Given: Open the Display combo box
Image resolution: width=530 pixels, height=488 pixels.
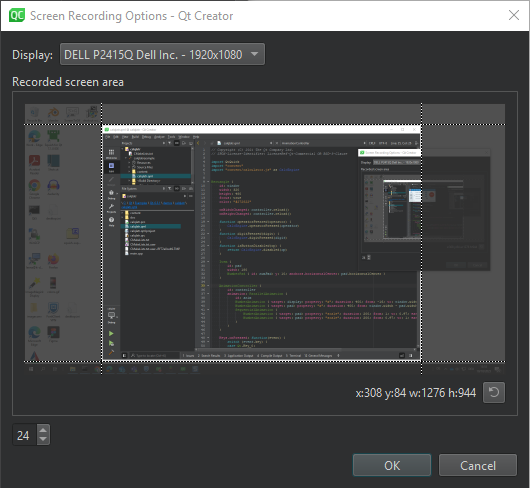Looking at the screenshot, I should pos(162,54).
